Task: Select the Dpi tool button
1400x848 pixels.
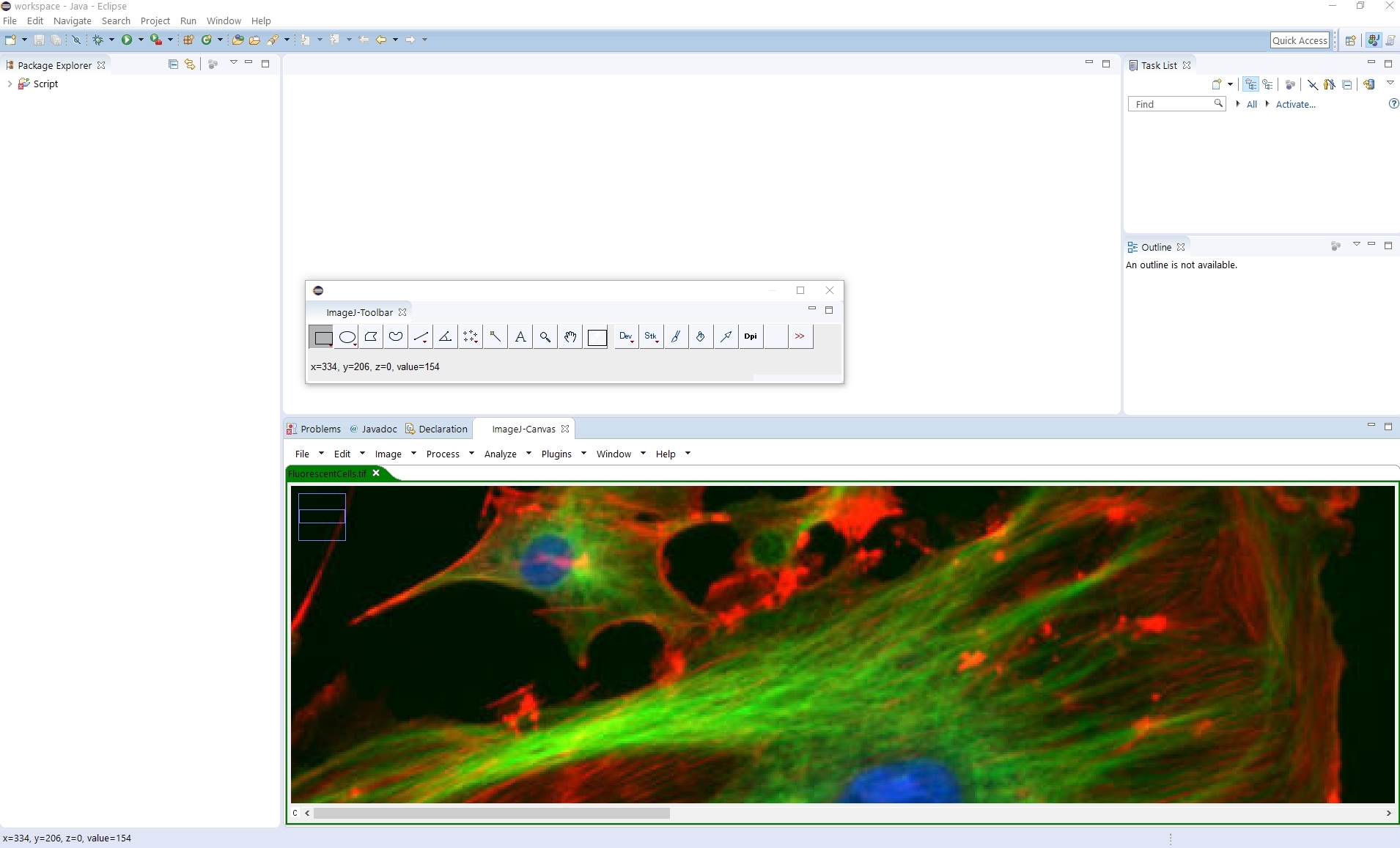Action: (751, 336)
